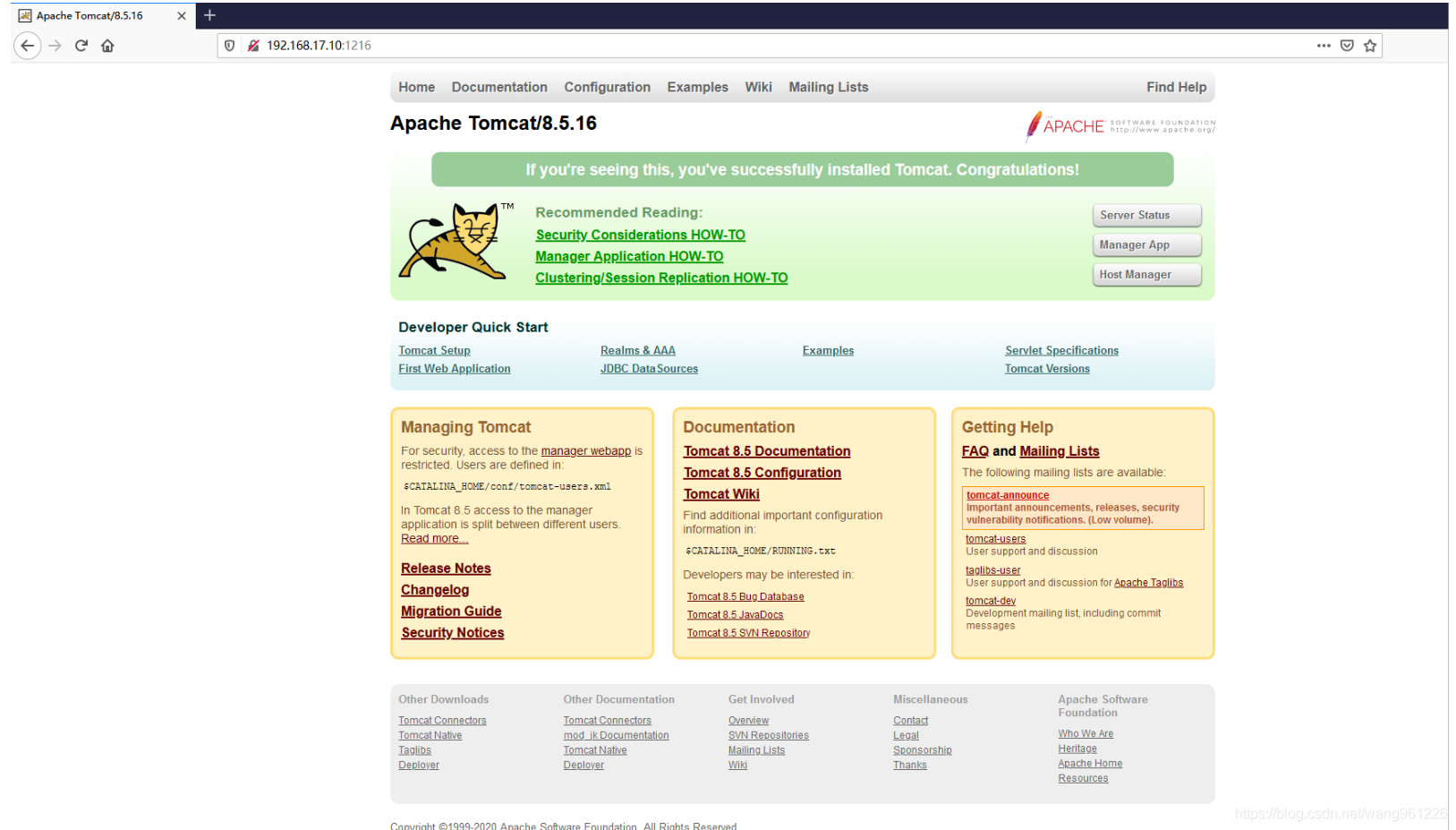Click the FAQ link under Getting Help

coord(975,451)
